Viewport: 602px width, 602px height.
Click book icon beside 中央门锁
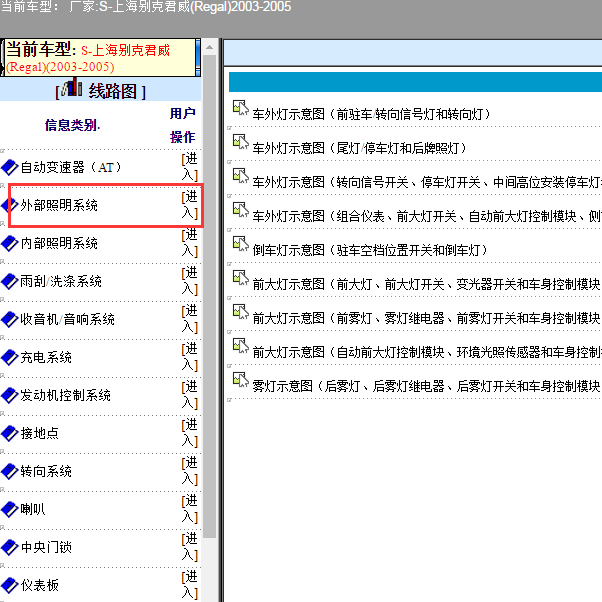10,547
